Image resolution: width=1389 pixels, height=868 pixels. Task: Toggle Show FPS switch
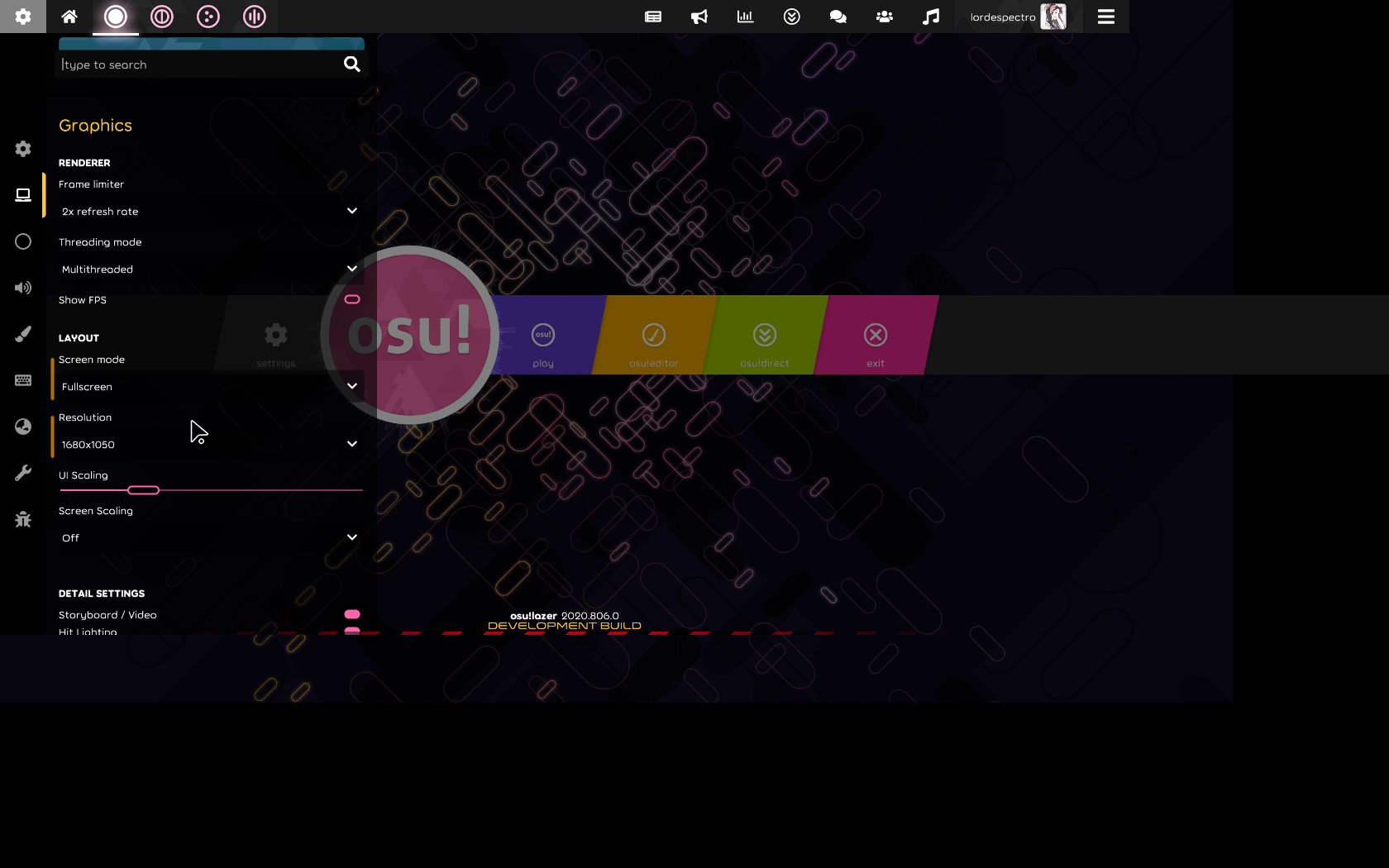tap(352, 299)
